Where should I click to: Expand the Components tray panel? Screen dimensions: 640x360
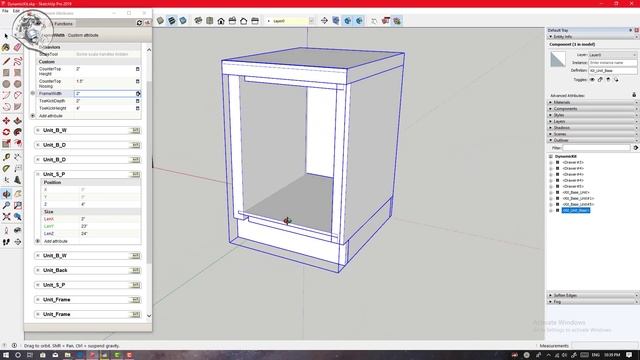click(592, 109)
